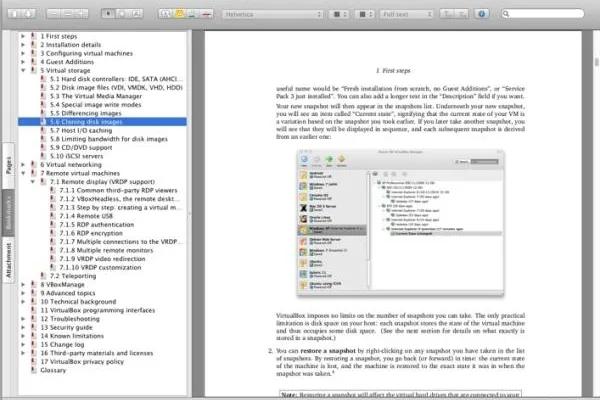
Task: Open '7.1.1 Common third-party RDP viewers'
Action: tap(119, 190)
